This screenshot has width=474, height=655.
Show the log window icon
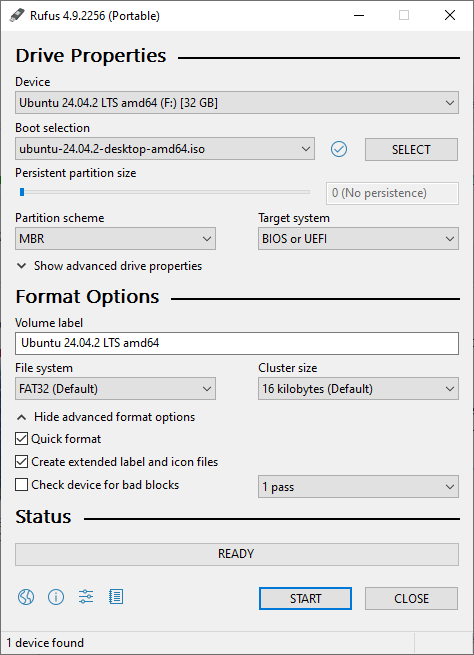[116, 597]
